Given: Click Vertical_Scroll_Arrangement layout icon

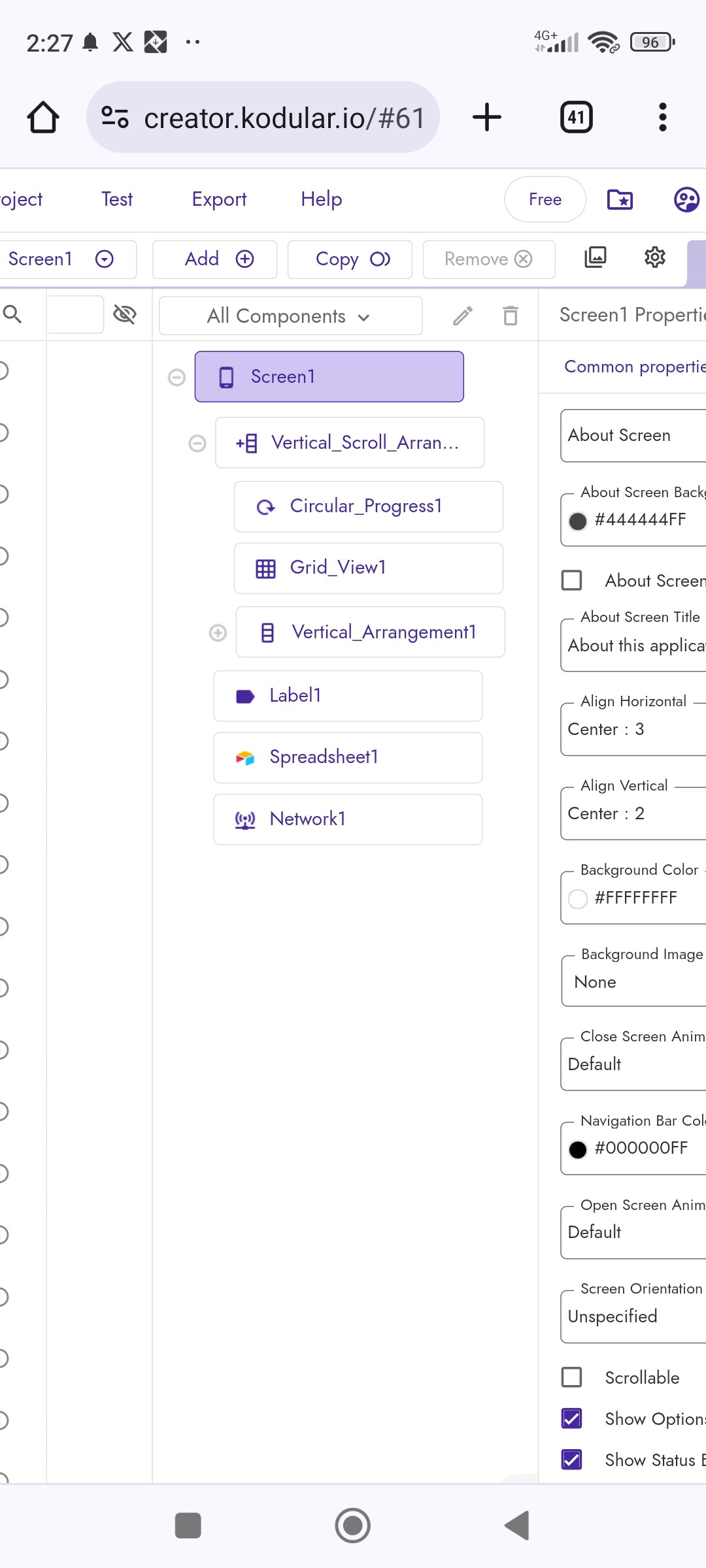Looking at the screenshot, I should 246,444.
